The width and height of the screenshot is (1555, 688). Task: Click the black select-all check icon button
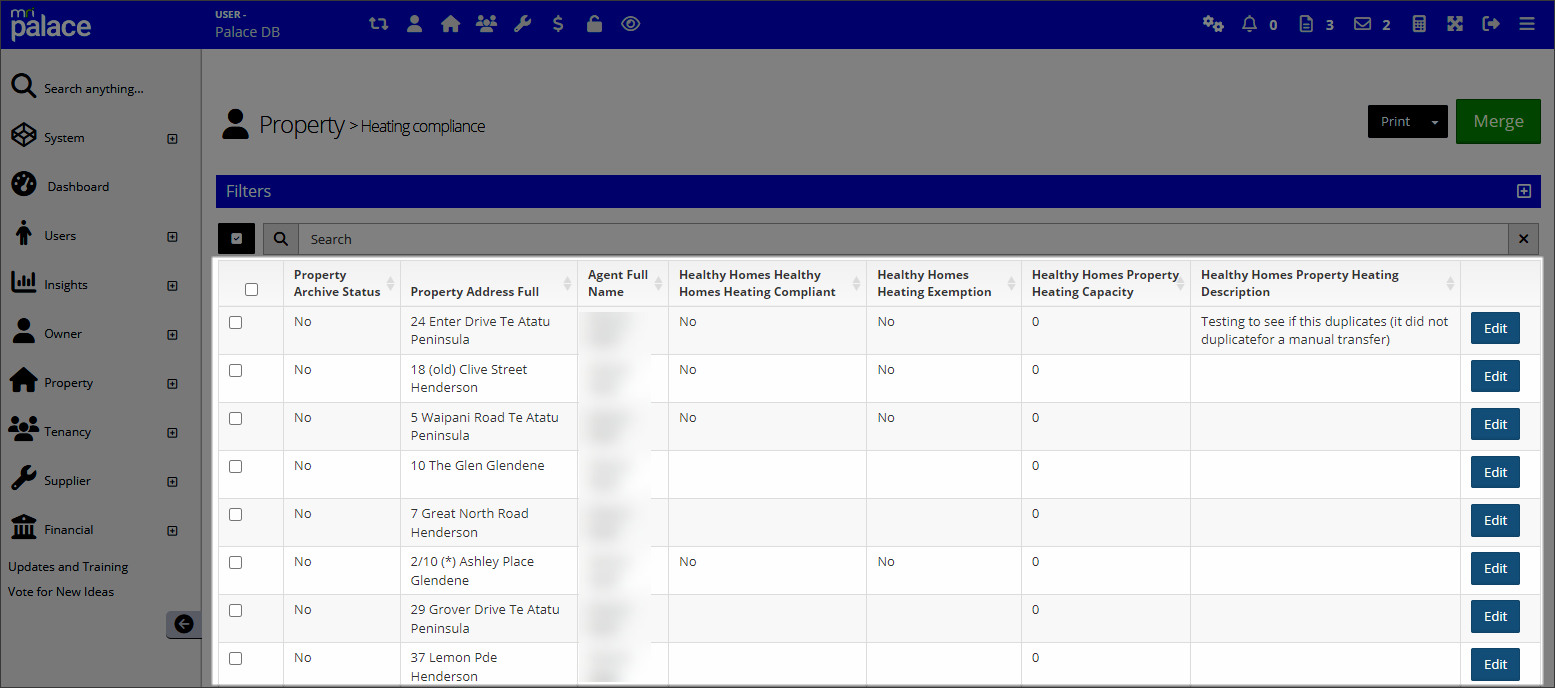236,239
